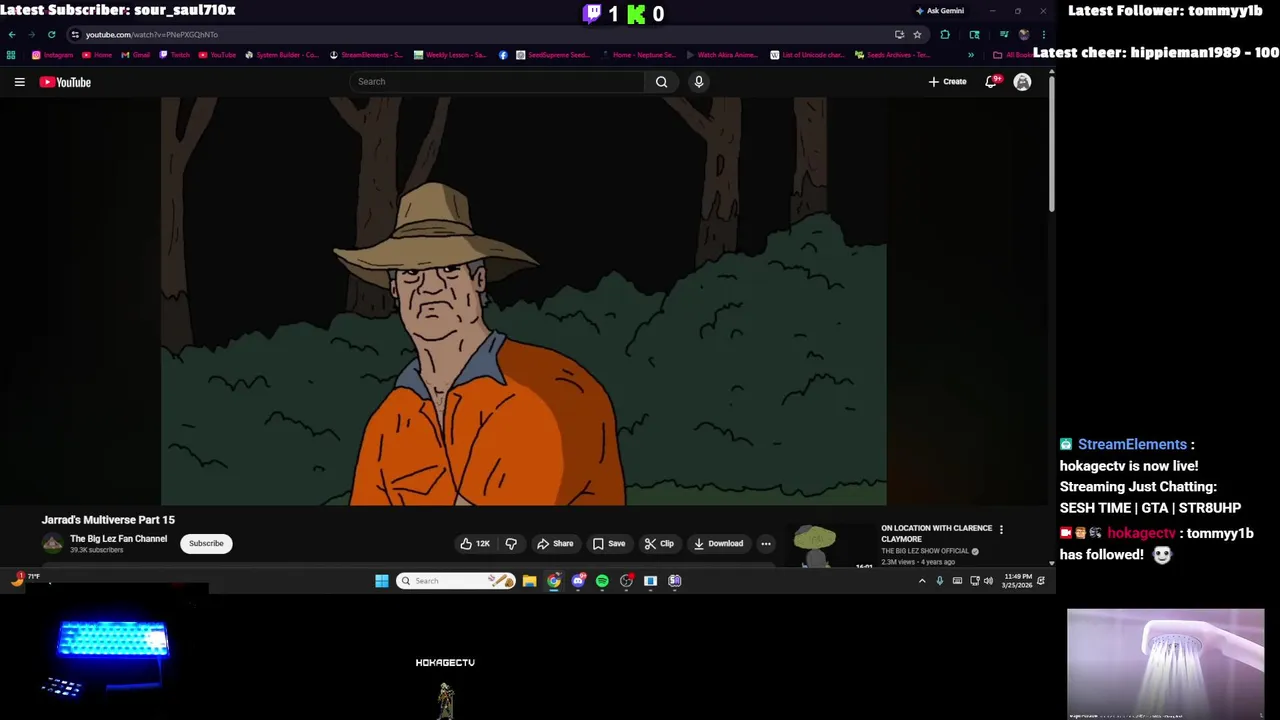Expand the bookmarks overflow chevron
1280x720 pixels.
click(x=970, y=55)
